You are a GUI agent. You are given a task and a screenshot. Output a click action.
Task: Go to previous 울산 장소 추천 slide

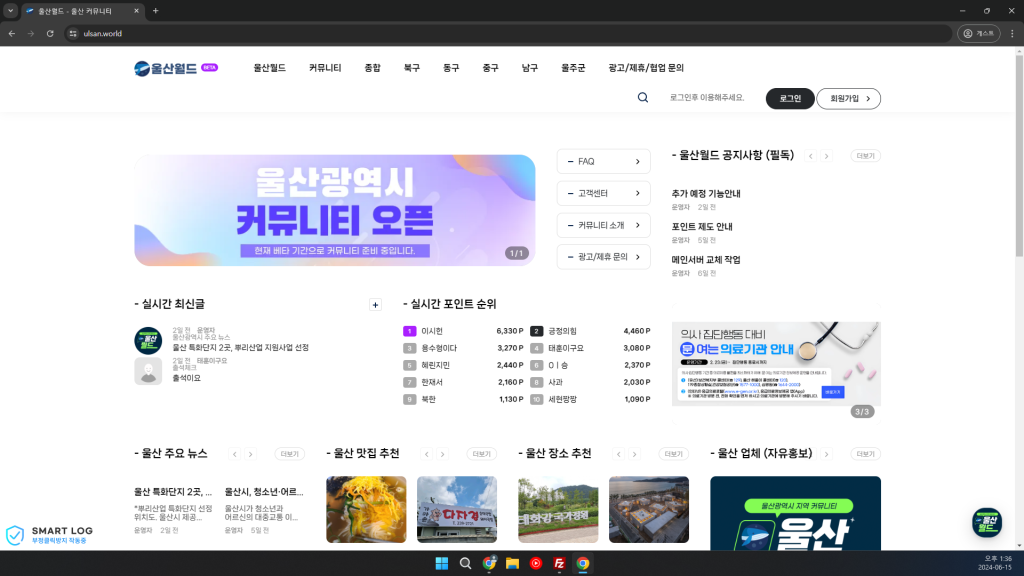618,454
